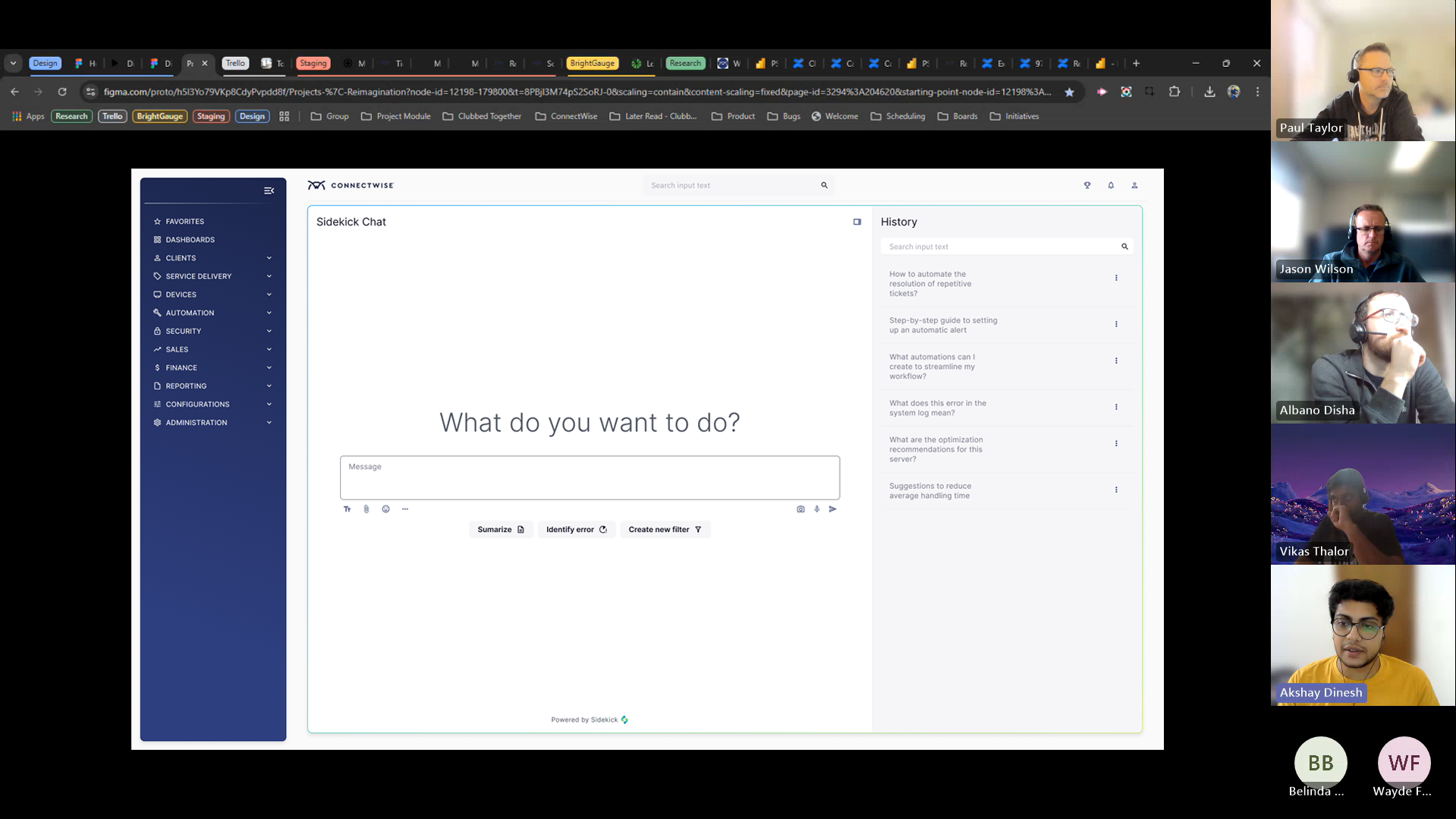Activate the microphone voice input icon
Image resolution: width=1456 pixels, height=819 pixels.
(817, 509)
